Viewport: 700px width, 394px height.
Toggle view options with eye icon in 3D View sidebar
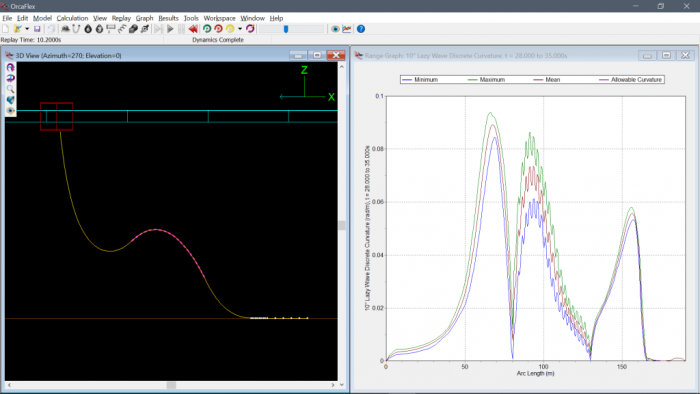(10, 110)
